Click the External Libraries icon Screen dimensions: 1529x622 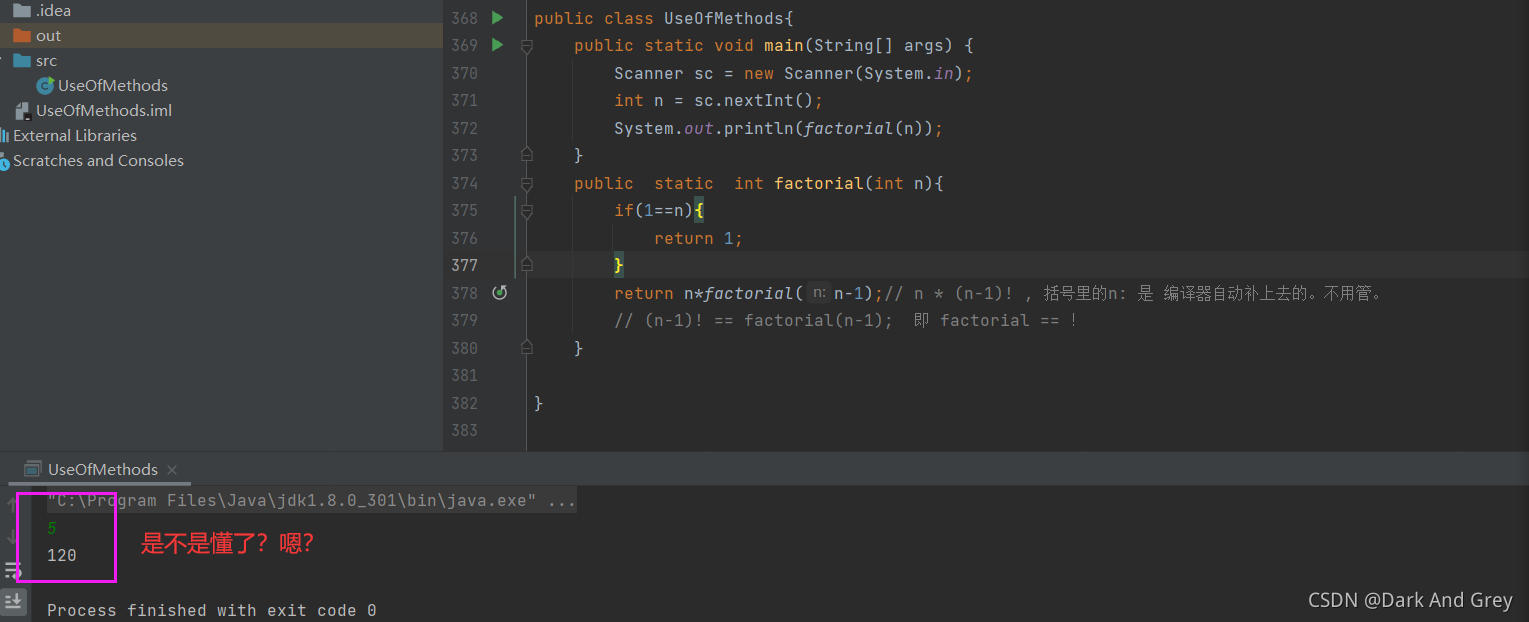point(5,136)
